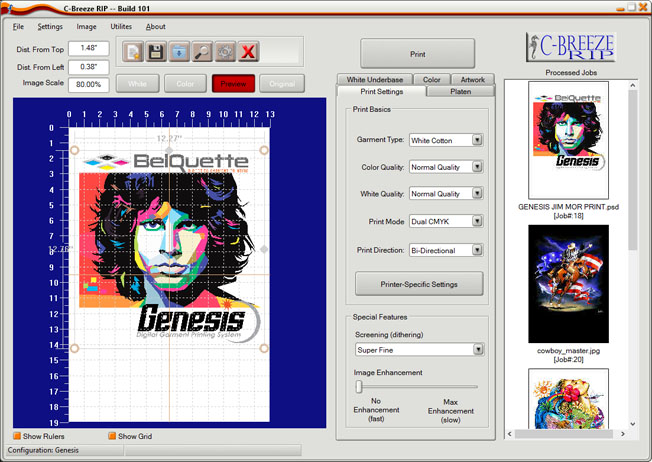Switch to Original view mode
The image size is (652, 462).
282,84
